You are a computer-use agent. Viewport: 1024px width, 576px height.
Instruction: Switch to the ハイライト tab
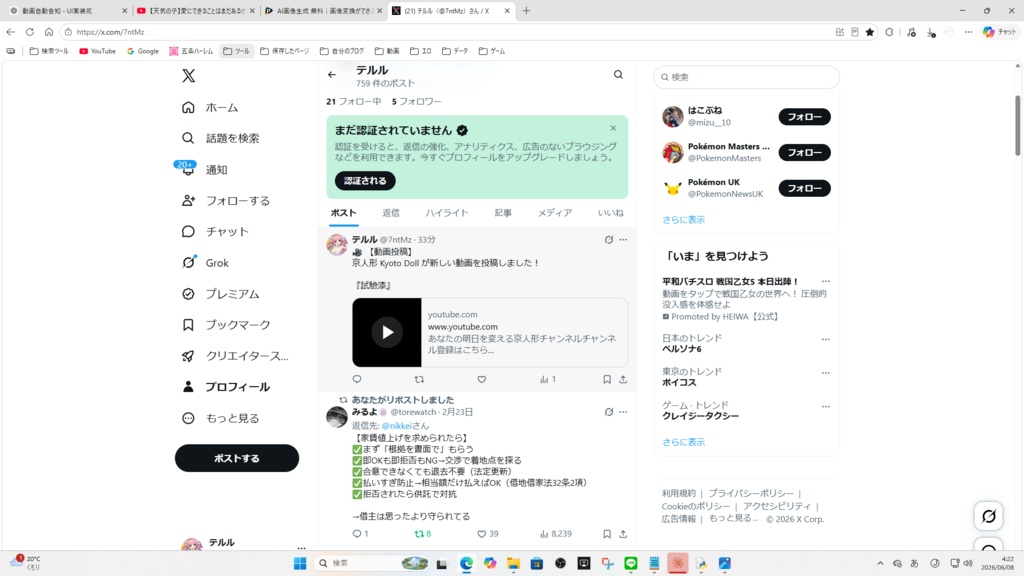(x=447, y=213)
